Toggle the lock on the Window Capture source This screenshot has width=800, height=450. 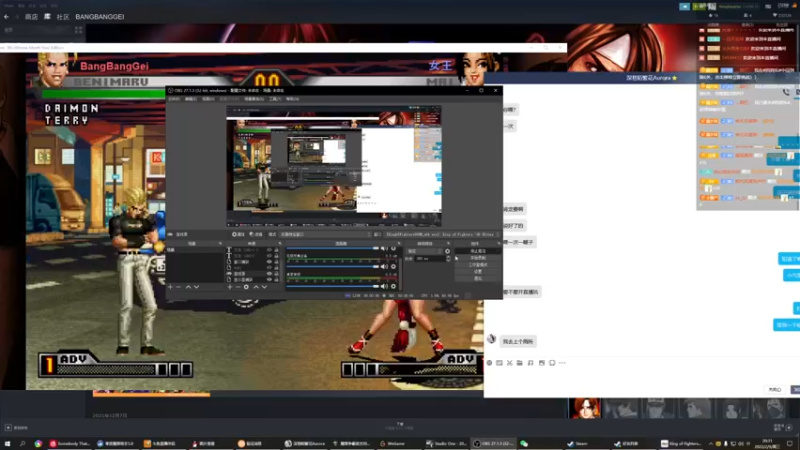pyautogui.click(x=277, y=262)
